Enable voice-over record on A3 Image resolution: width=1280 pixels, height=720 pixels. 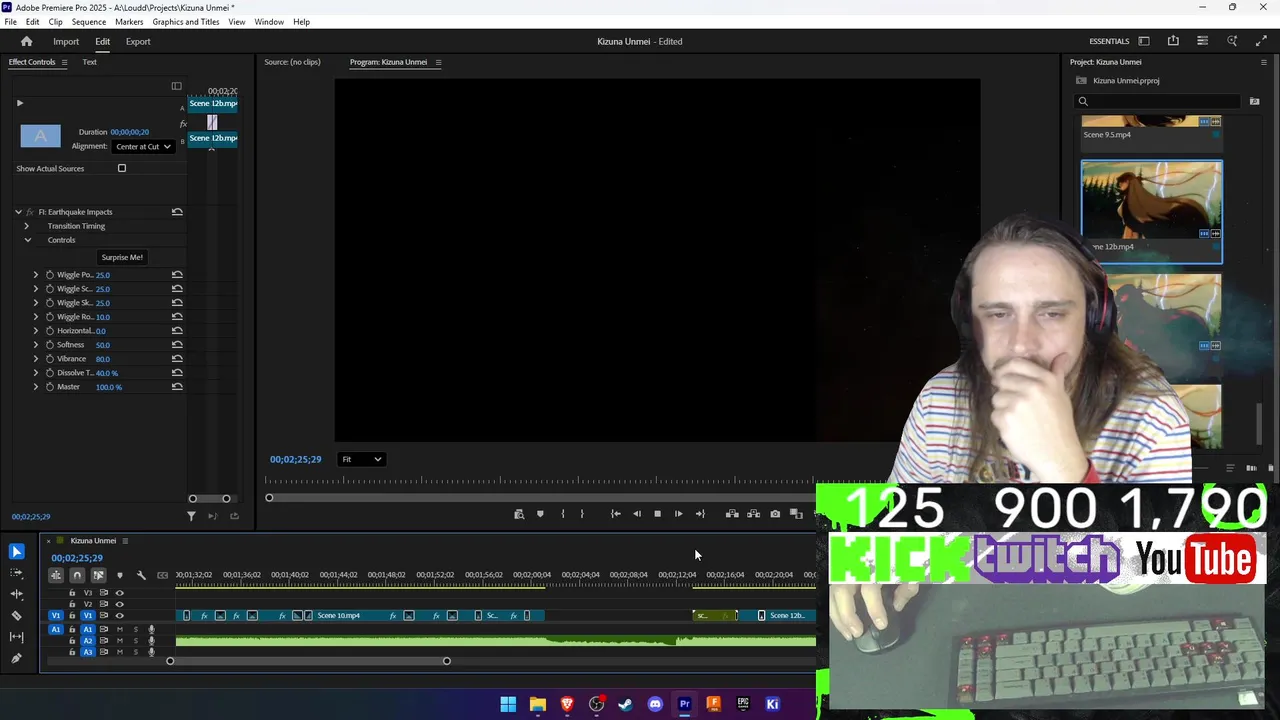[151, 652]
